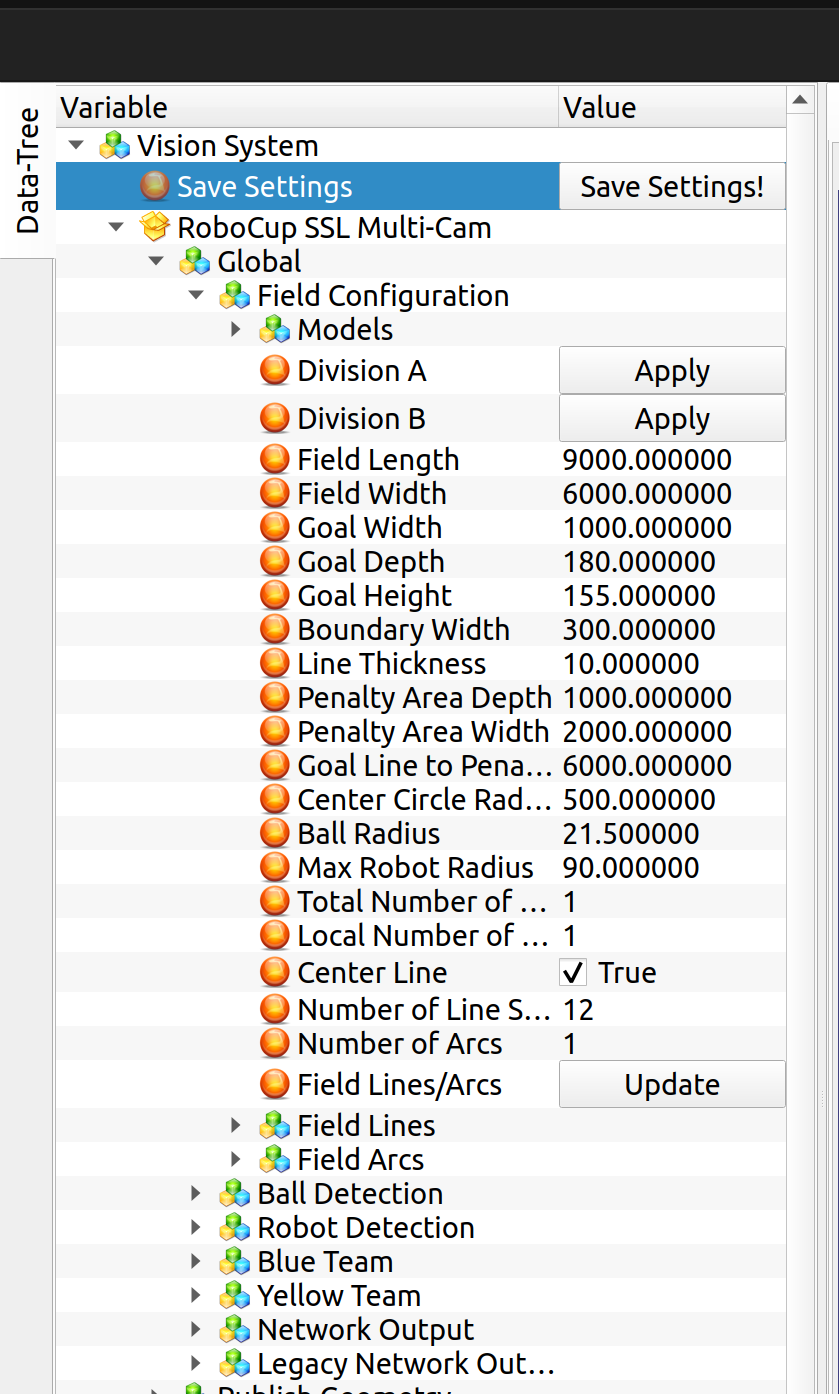Screen dimensions: 839x1394
Task: Expand the Field Lines node
Action: point(236,1125)
